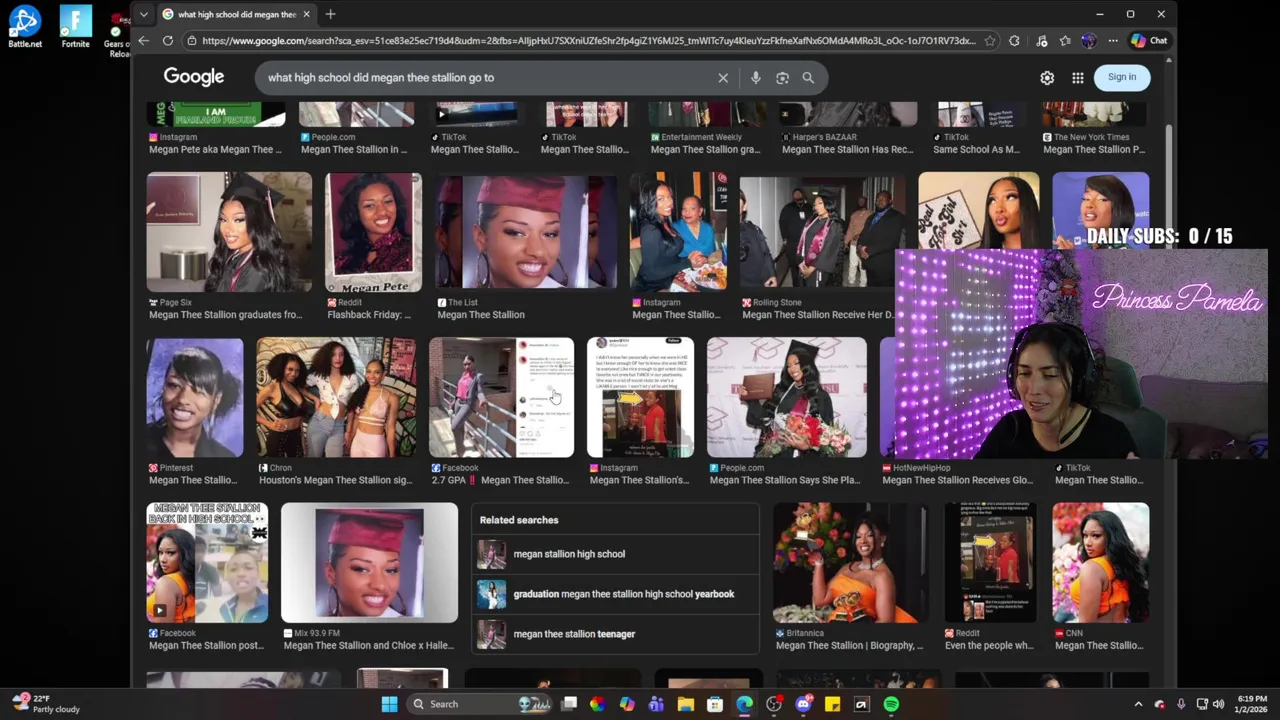Open a new browser tab
This screenshot has width=1280, height=720.
coord(330,14)
